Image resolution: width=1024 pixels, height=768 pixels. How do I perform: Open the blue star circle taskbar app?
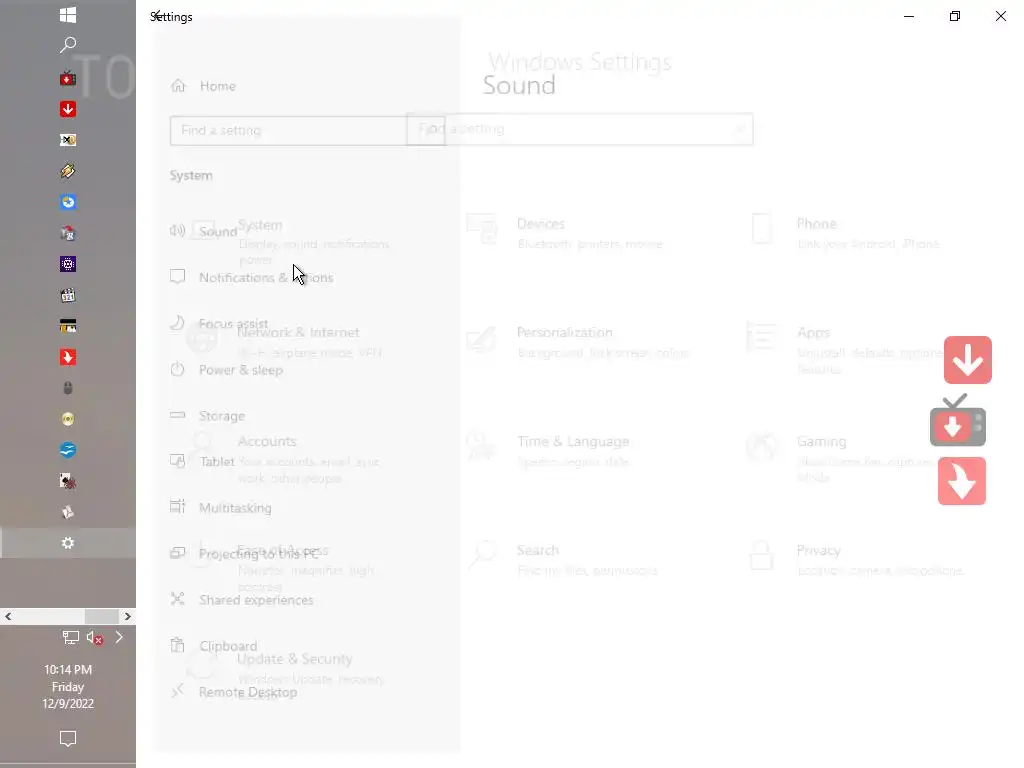[68, 202]
